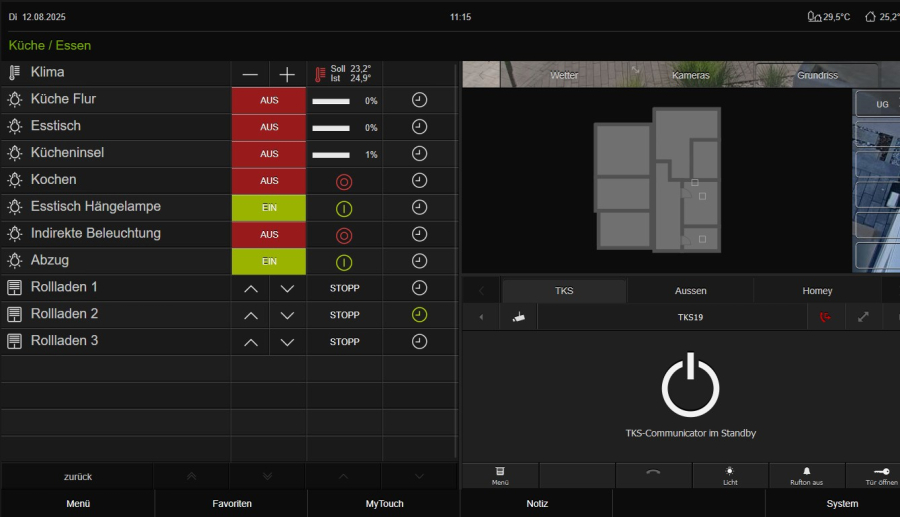Toggle the Abzug EIN switch
This screenshot has width=900, height=517.
[269, 261]
